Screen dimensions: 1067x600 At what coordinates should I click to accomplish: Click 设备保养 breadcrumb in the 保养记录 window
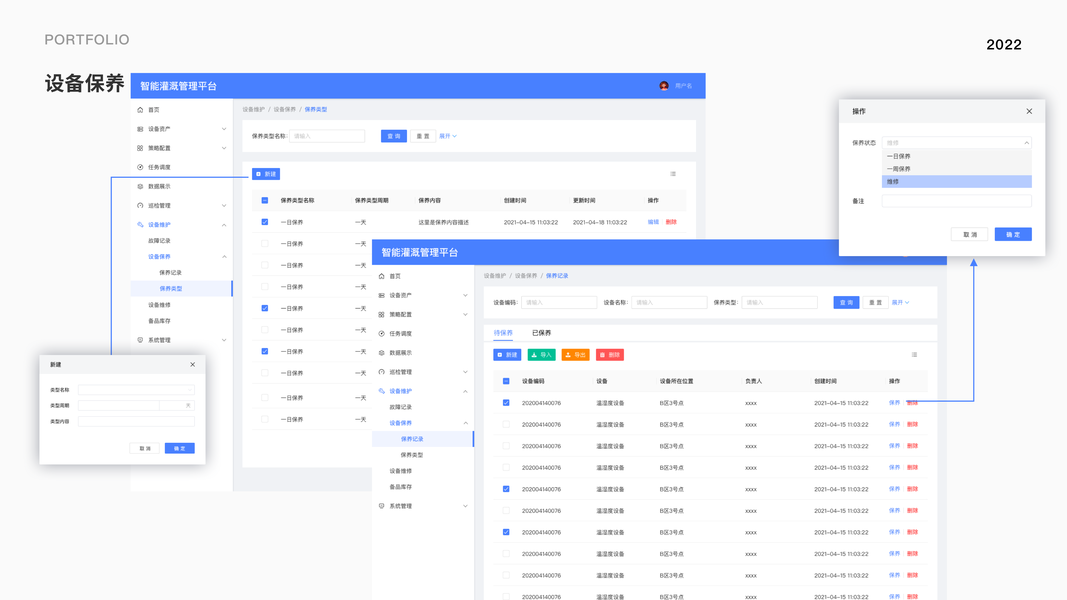[525, 276]
